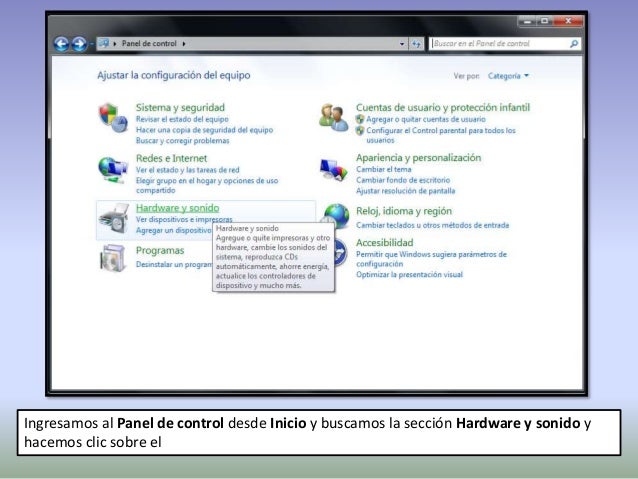Open the Redes e Internet globe icon

coord(113,169)
